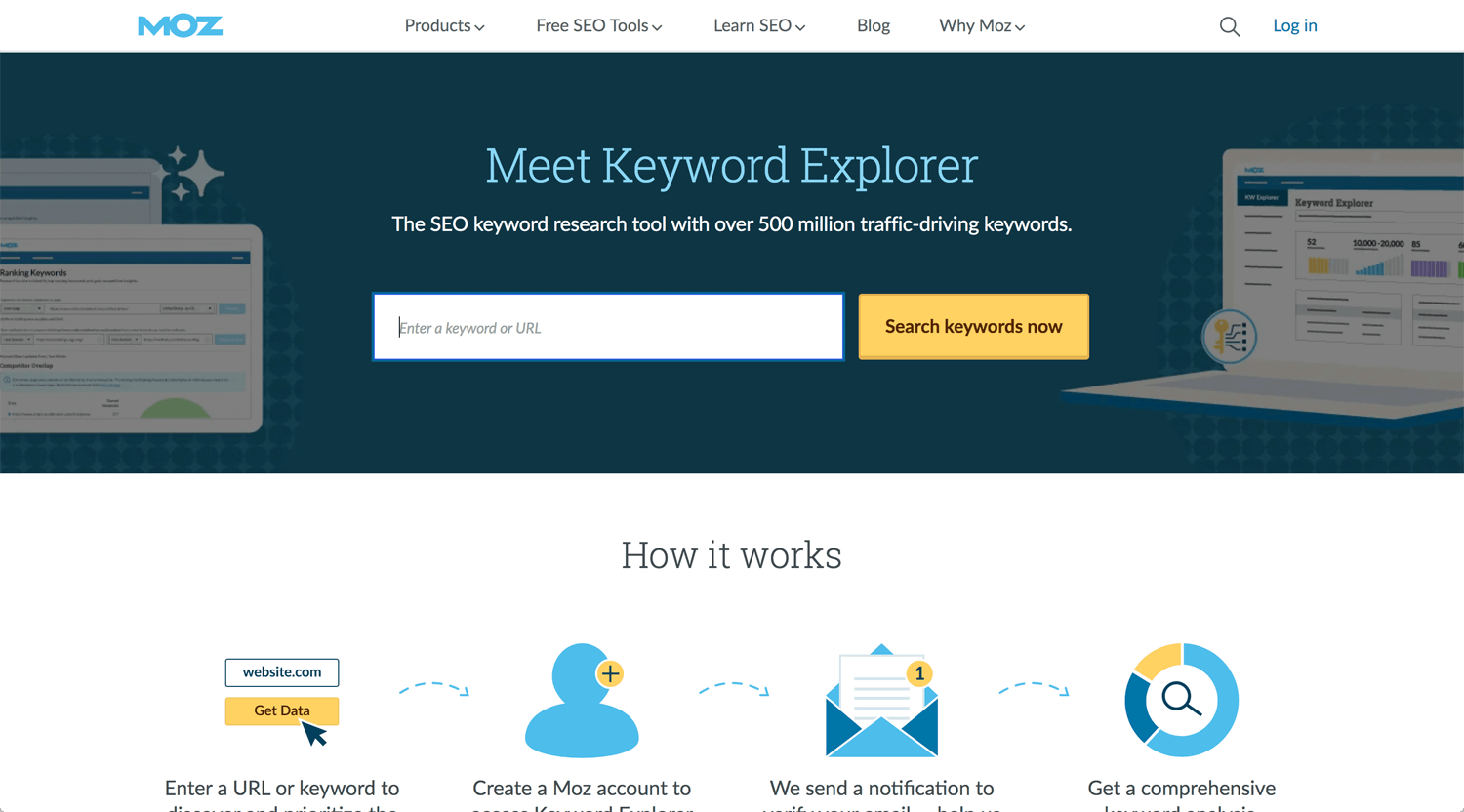The width and height of the screenshot is (1464, 812).
Task: Open the site search magnifier icon
Action: (x=1230, y=26)
